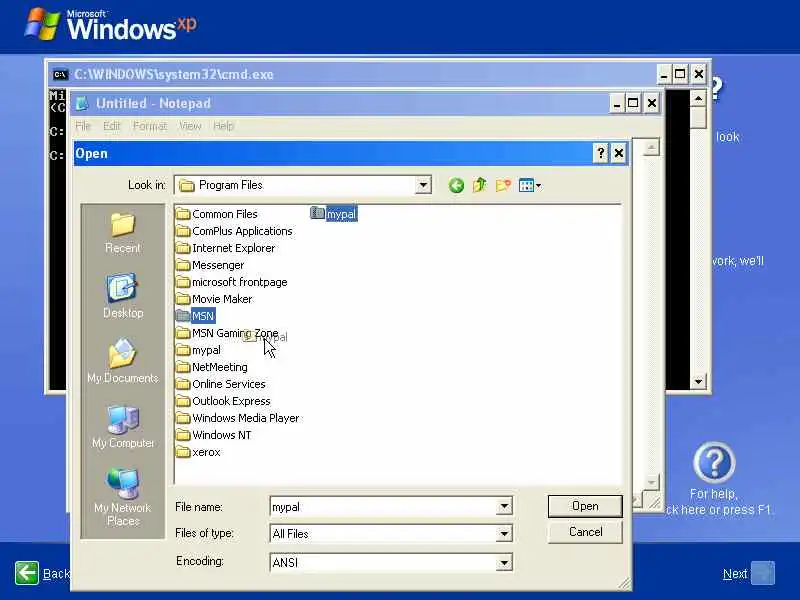Open Notepad Format menu
Viewport: 800px width, 600px height.
coord(149,126)
